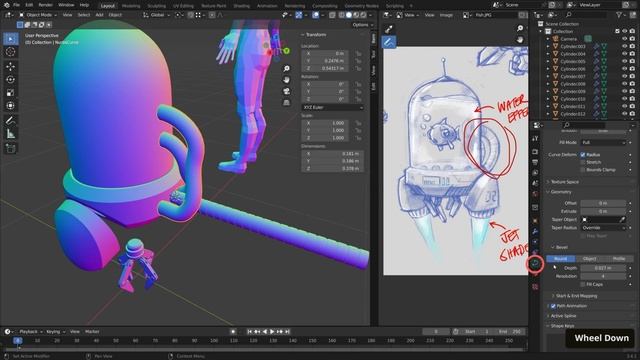Viewport: 640px width, 360px height.
Task: Click the viewport pan hand icon
Action: click(x=287, y=80)
